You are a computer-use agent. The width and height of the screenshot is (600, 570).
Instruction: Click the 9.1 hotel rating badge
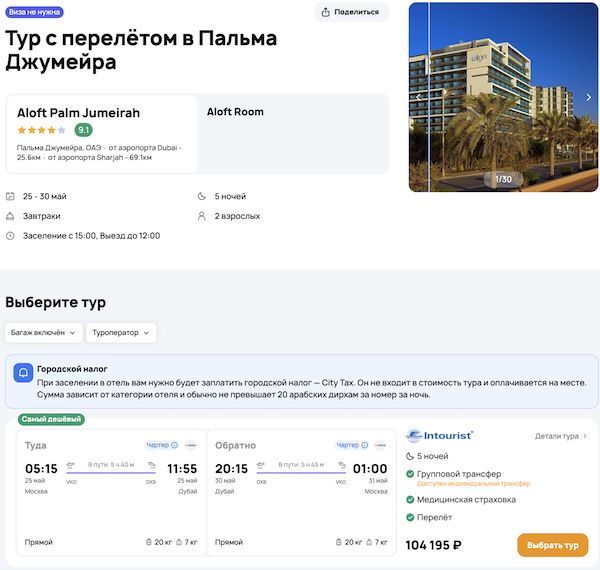pos(84,130)
